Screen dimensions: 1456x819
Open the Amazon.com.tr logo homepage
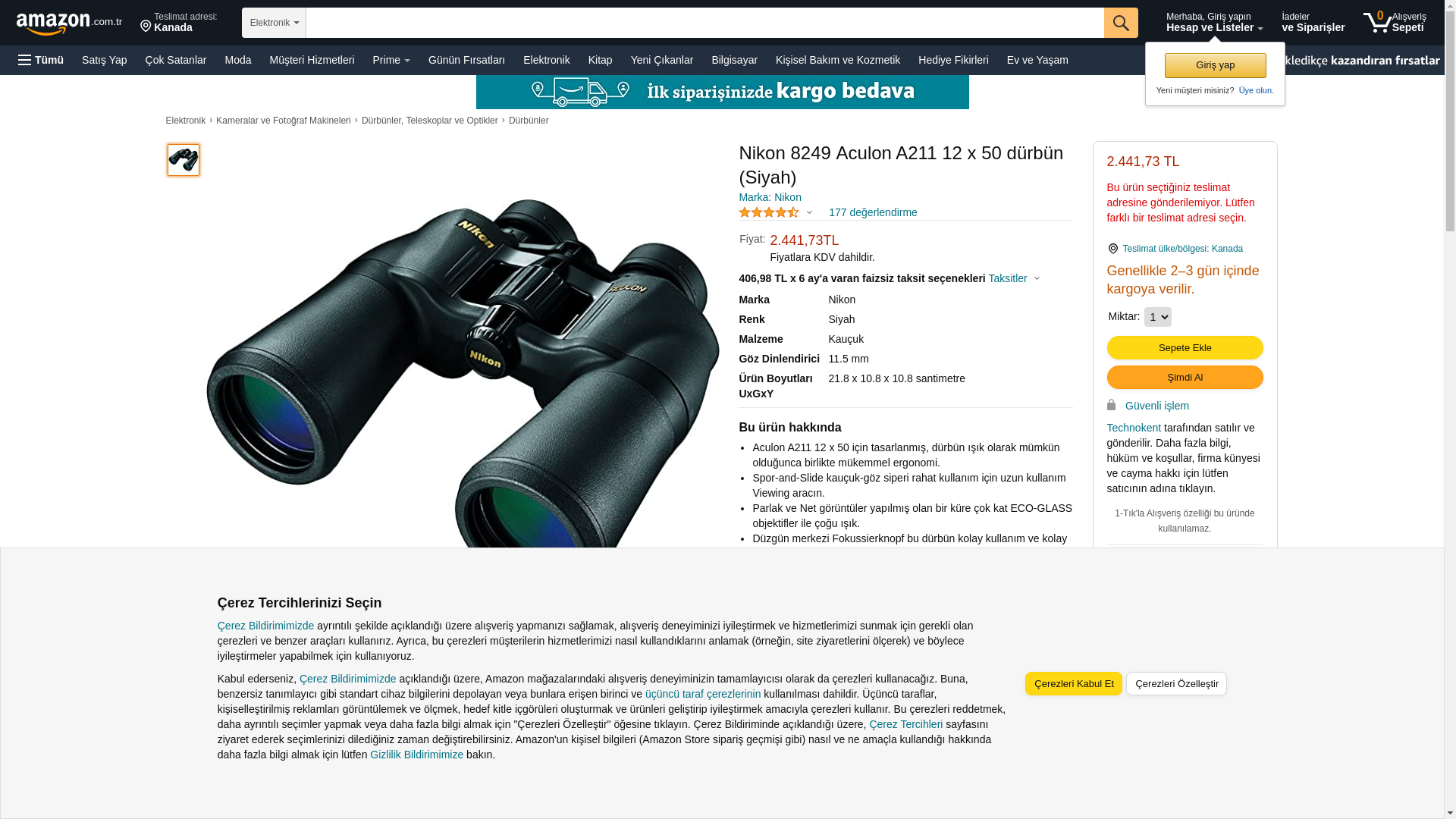69,24
